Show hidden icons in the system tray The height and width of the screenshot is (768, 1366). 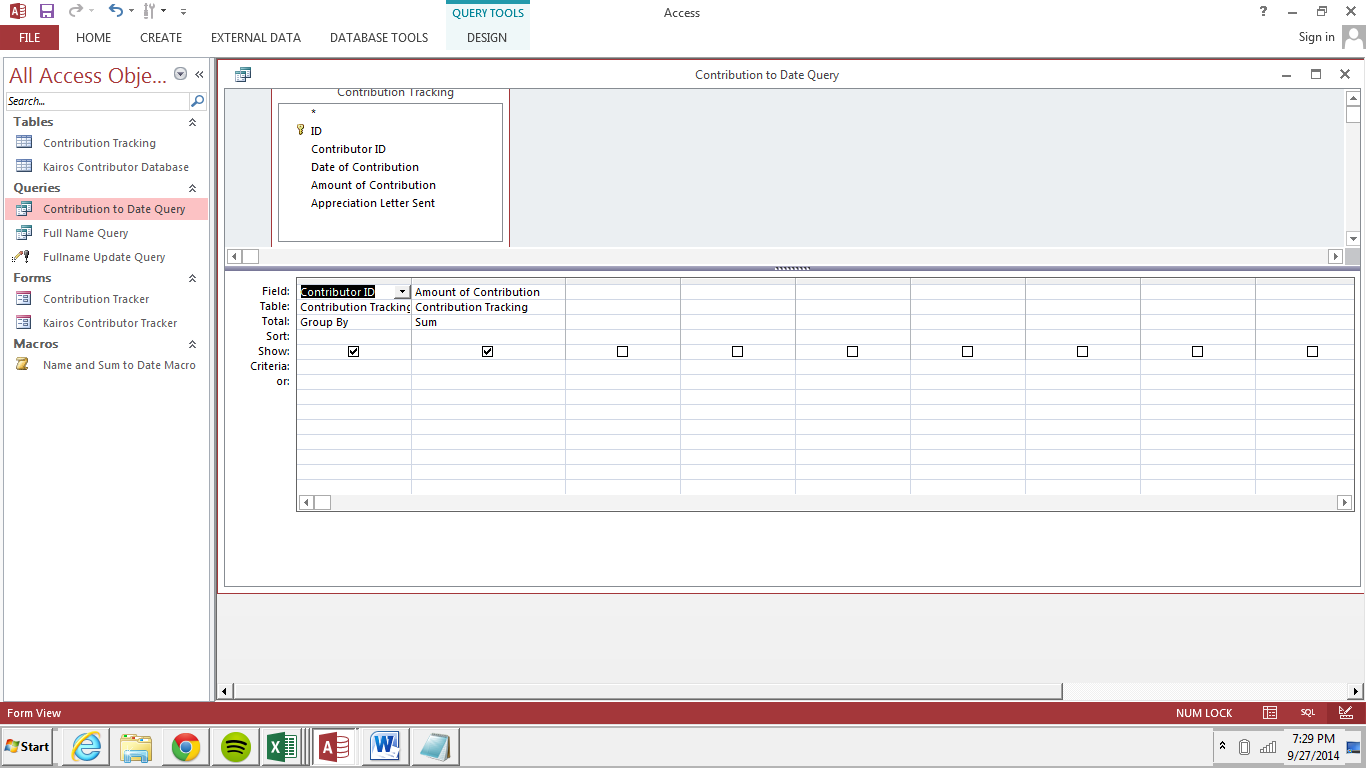1222,746
